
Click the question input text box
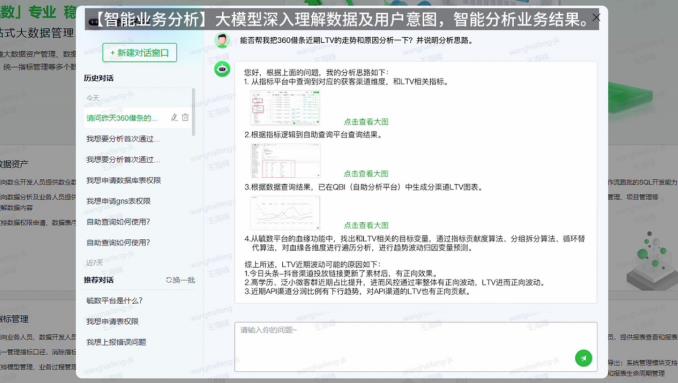(x=416, y=347)
